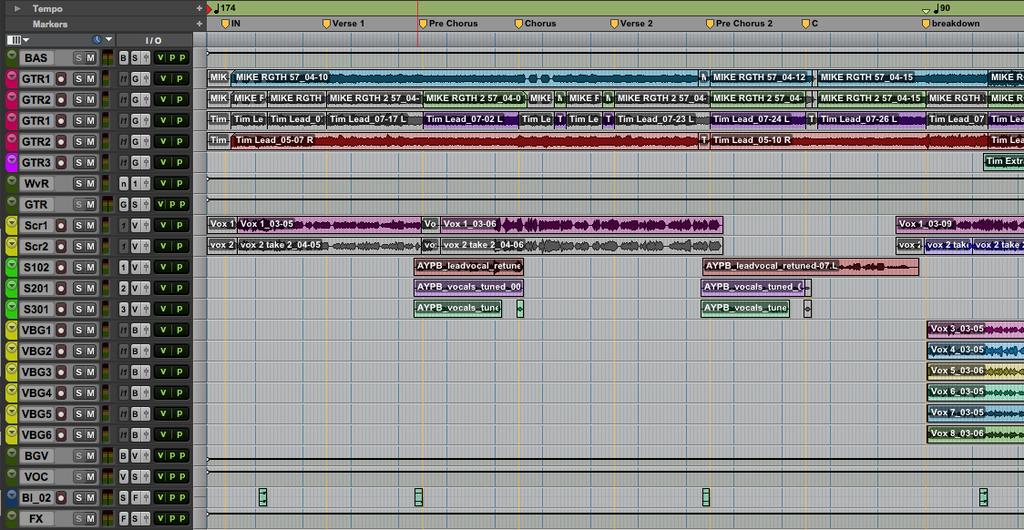The image size is (1024, 530).
Task: Record-arm the GTR3 track
Action: point(61,163)
